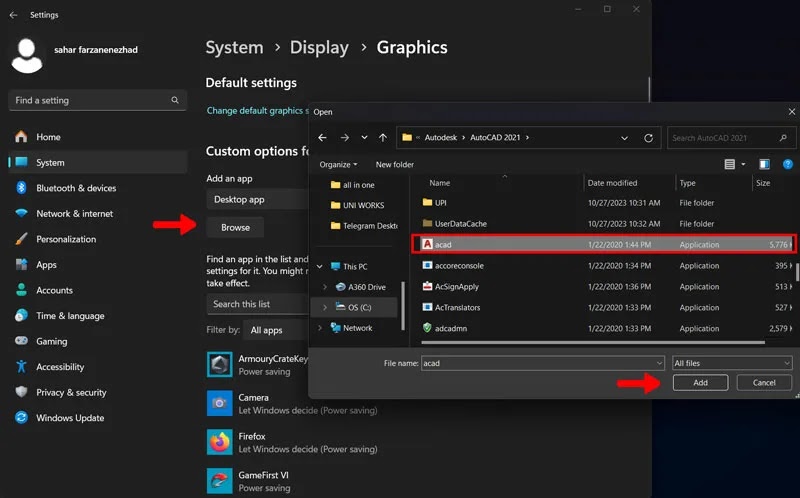Sort by Date modified column header

coord(612,183)
